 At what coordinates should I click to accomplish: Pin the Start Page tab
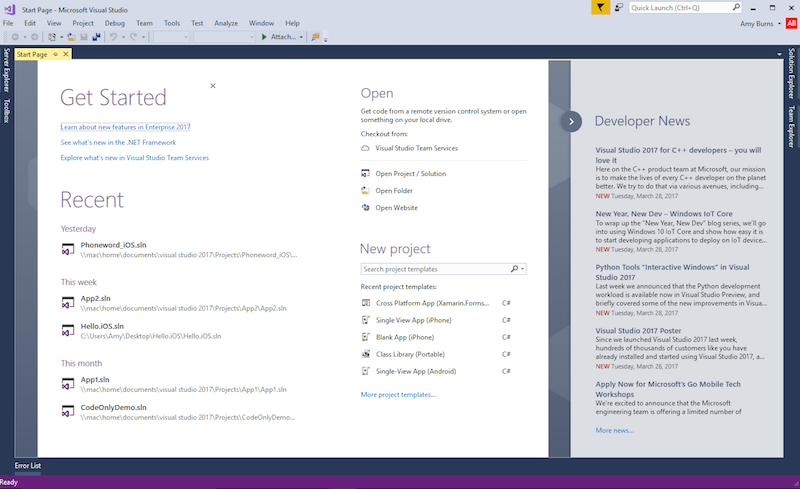tap(54, 54)
